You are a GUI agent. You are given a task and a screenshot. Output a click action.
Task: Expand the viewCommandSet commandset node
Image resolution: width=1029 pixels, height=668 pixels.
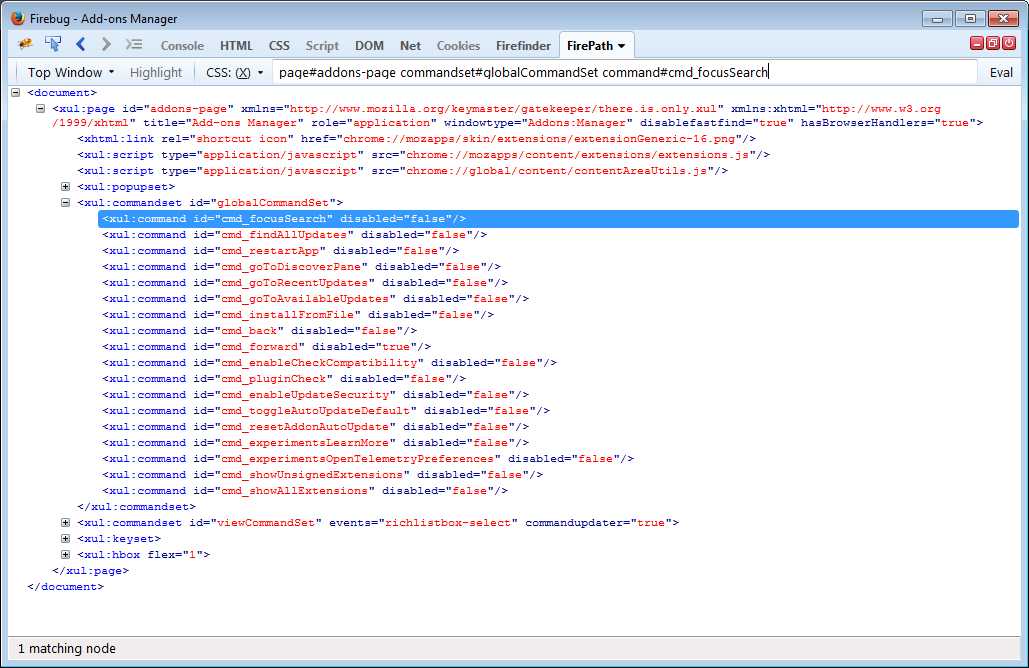(x=66, y=522)
